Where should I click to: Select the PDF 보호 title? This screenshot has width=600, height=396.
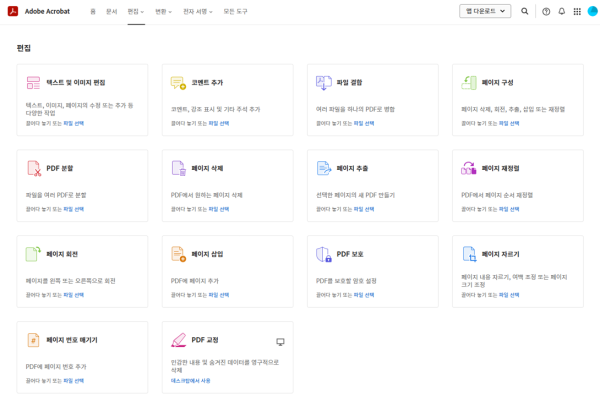point(350,254)
